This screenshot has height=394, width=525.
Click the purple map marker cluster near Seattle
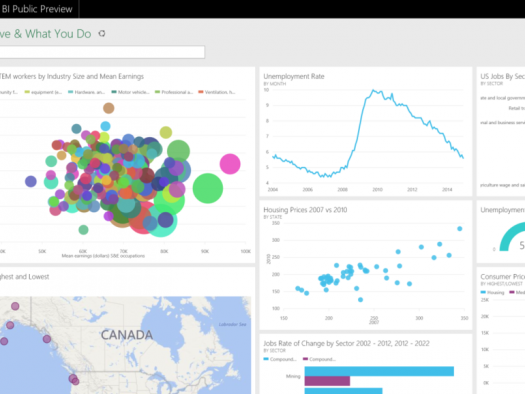click(x=74, y=380)
